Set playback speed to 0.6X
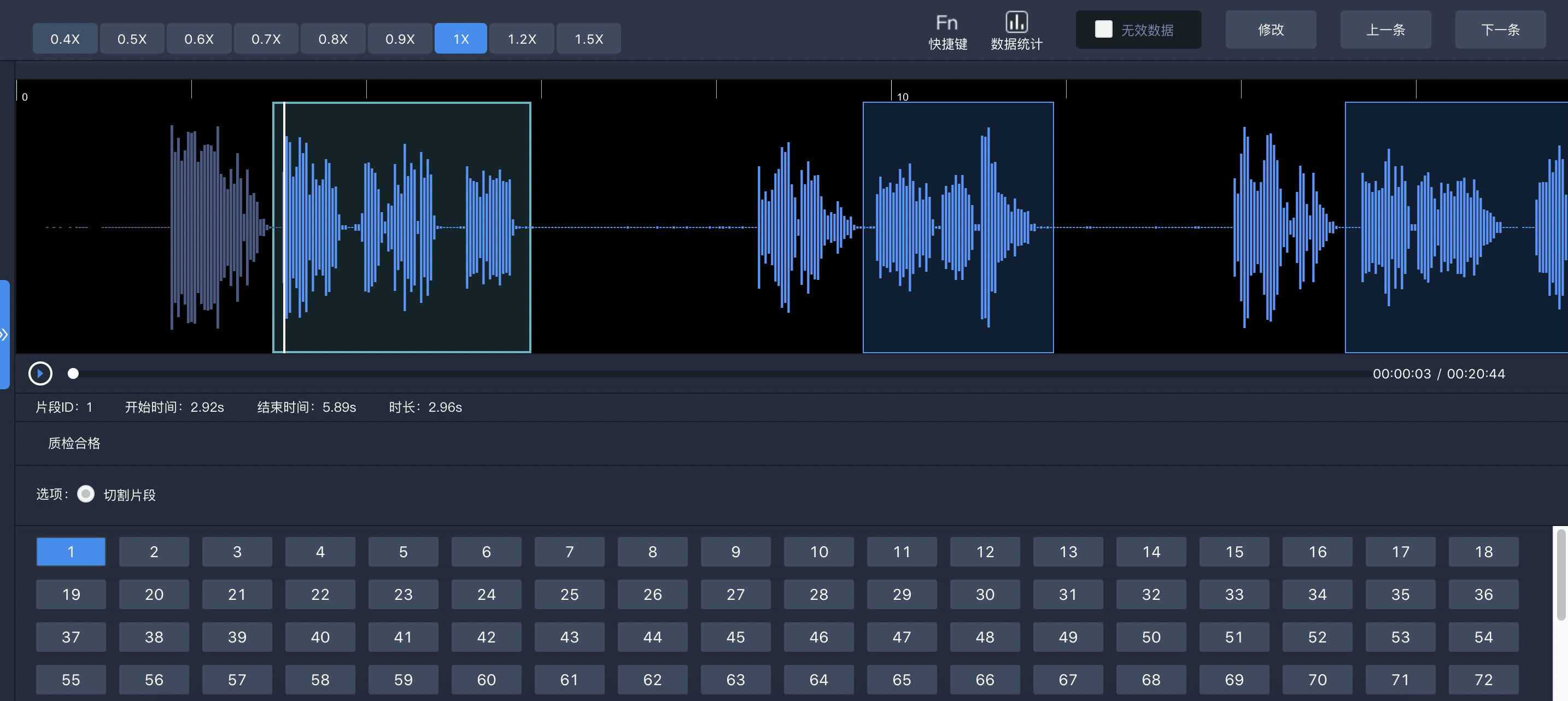Viewport: 1568px width, 701px height. 199,38
